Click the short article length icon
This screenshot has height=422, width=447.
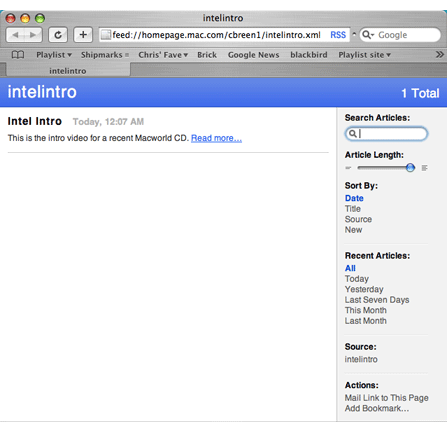pos(348,168)
